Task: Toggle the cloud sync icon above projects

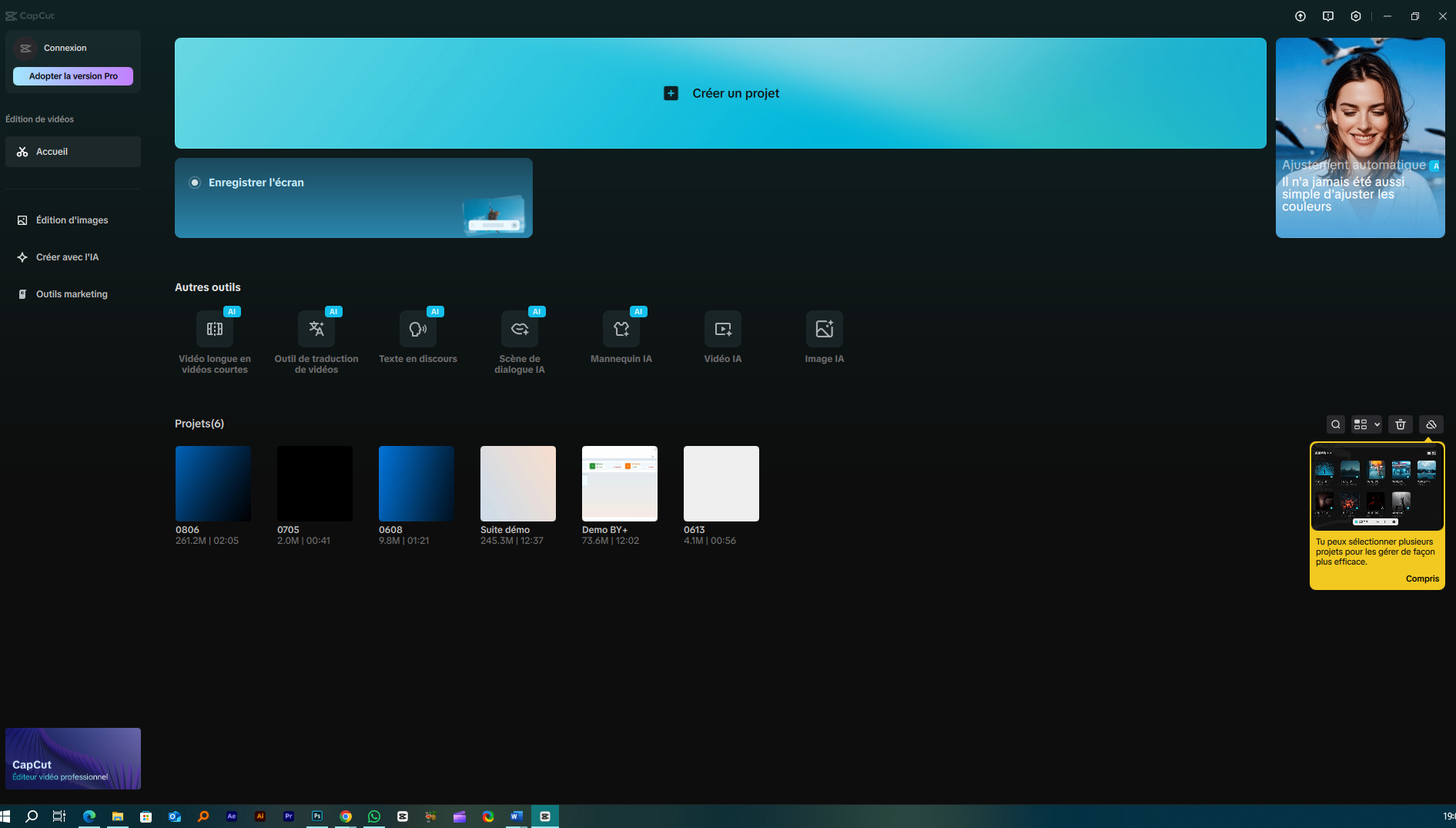Action: (1431, 424)
